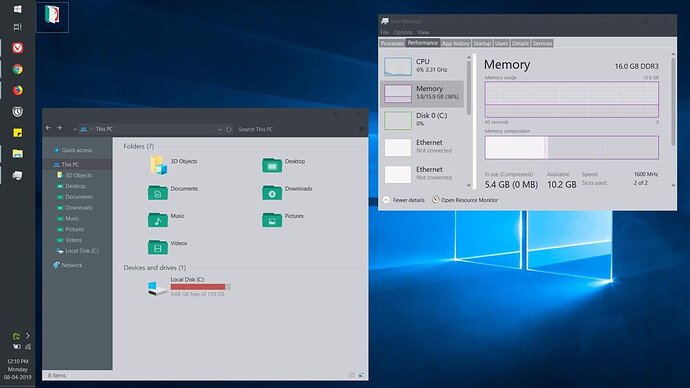Screen dimensions: 690x388
Task: Open the Downloads folder icon
Action: pos(272,192)
